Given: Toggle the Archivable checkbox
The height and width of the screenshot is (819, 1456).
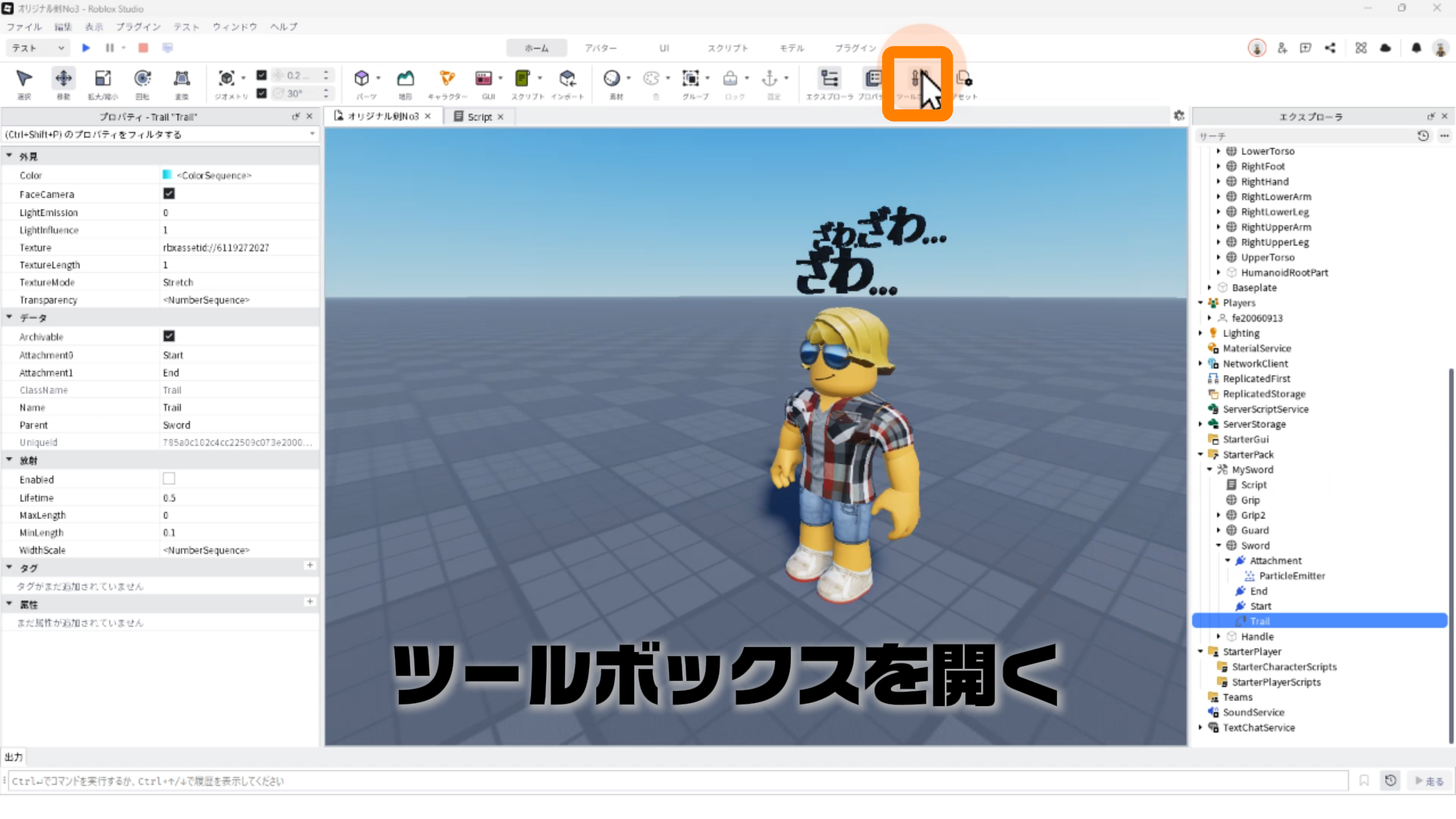Looking at the screenshot, I should tap(169, 336).
